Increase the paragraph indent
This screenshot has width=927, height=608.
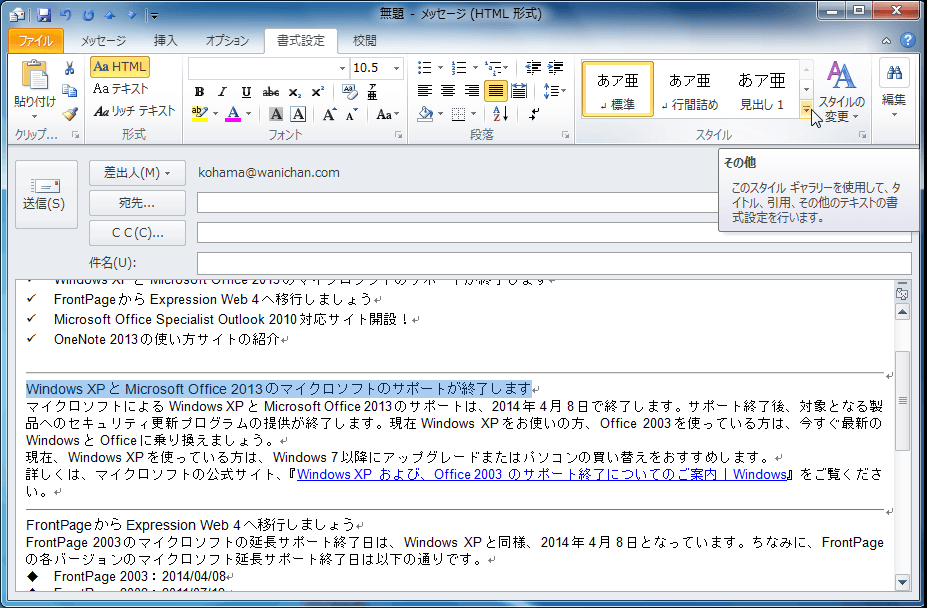click(x=555, y=67)
